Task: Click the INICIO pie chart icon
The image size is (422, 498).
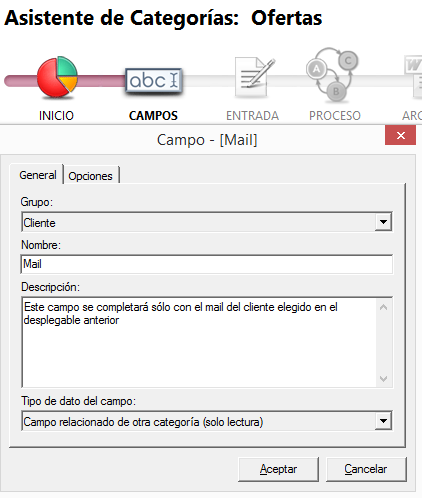Action: 57,77
